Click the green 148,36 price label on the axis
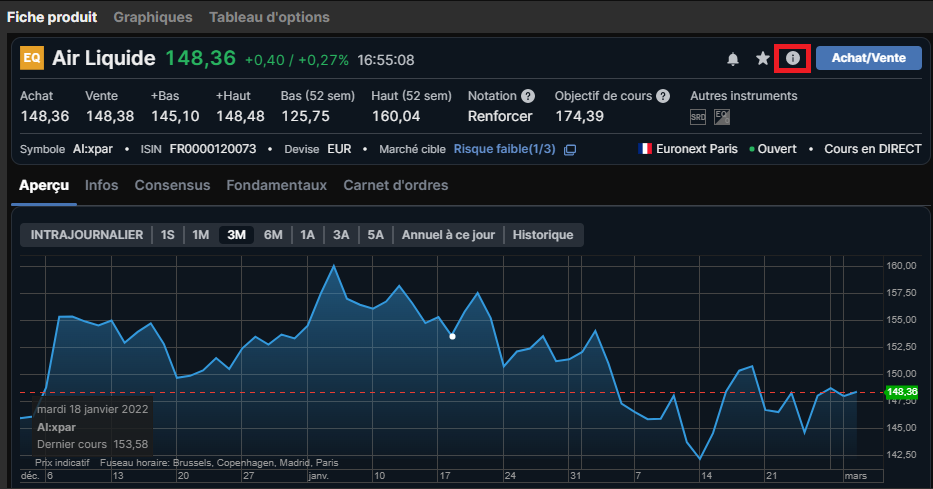The image size is (933, 489). [x=901, y=392]
